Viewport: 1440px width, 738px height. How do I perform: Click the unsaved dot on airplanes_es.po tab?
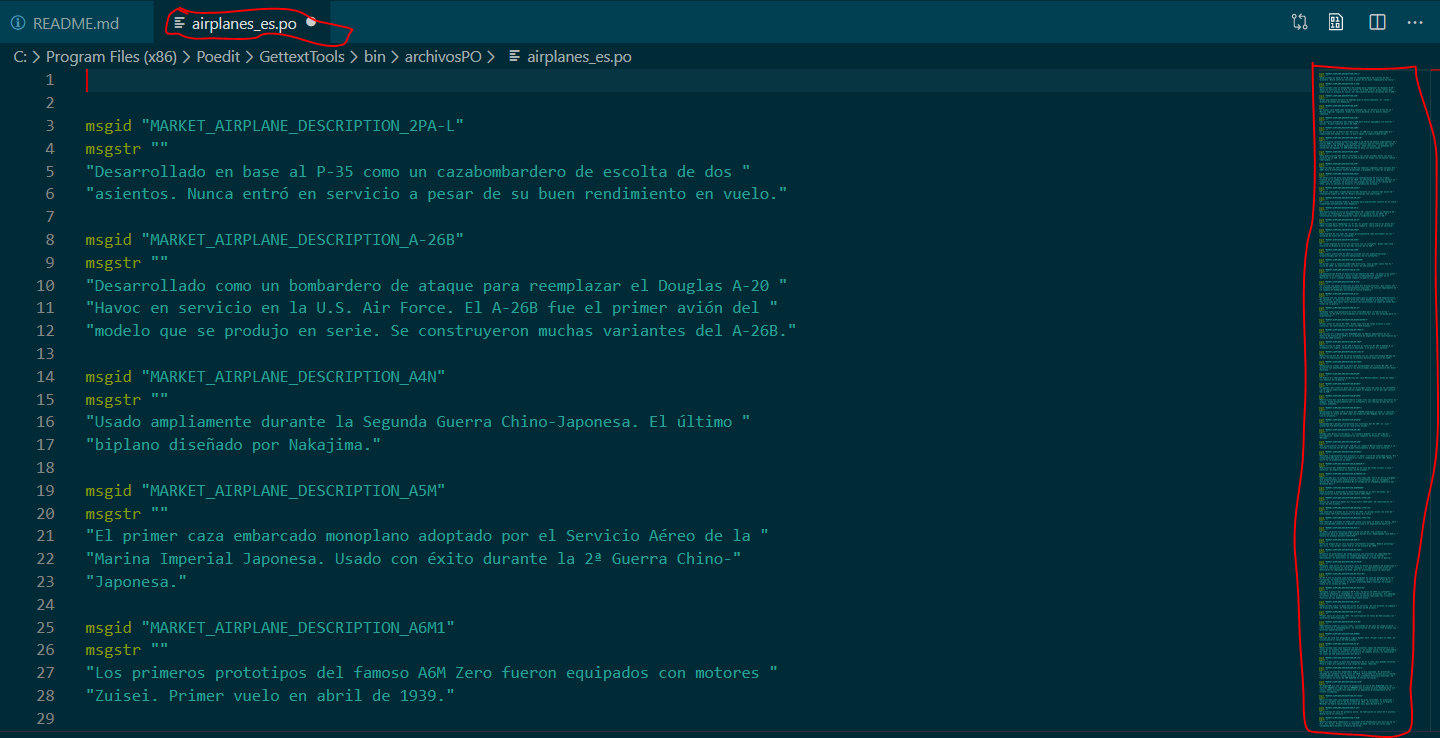311,22
